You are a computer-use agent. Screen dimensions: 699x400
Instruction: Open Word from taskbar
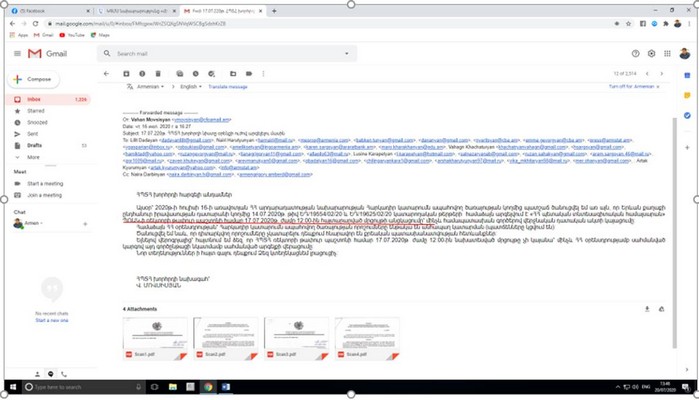226,387
